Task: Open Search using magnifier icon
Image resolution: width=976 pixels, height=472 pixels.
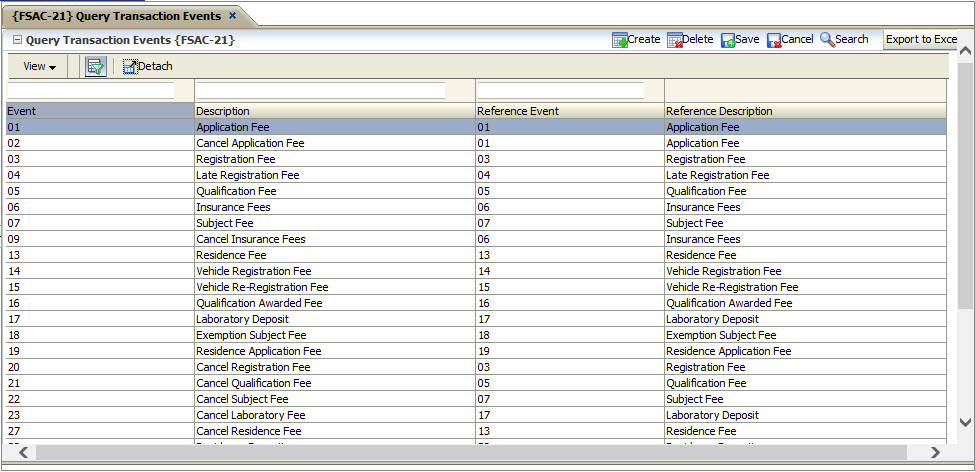Action: point(827,40)
